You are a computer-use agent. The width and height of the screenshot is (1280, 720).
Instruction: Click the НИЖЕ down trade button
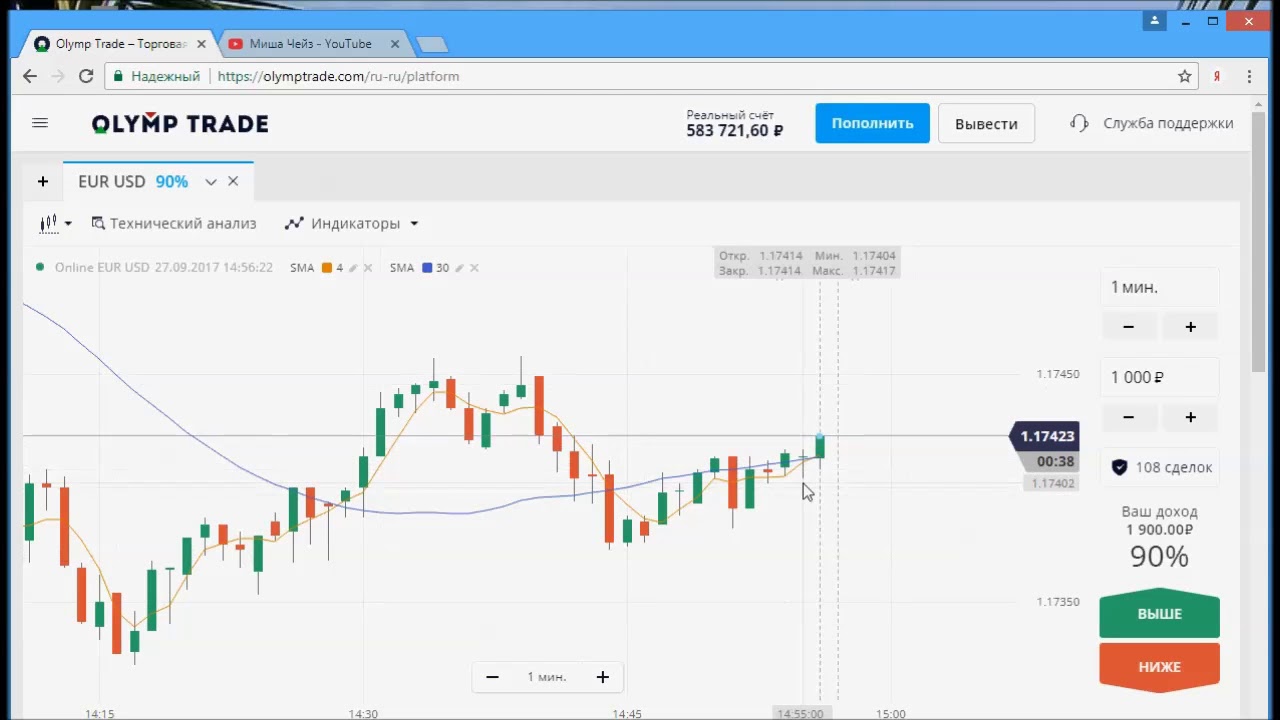[x=1160, y=666]
